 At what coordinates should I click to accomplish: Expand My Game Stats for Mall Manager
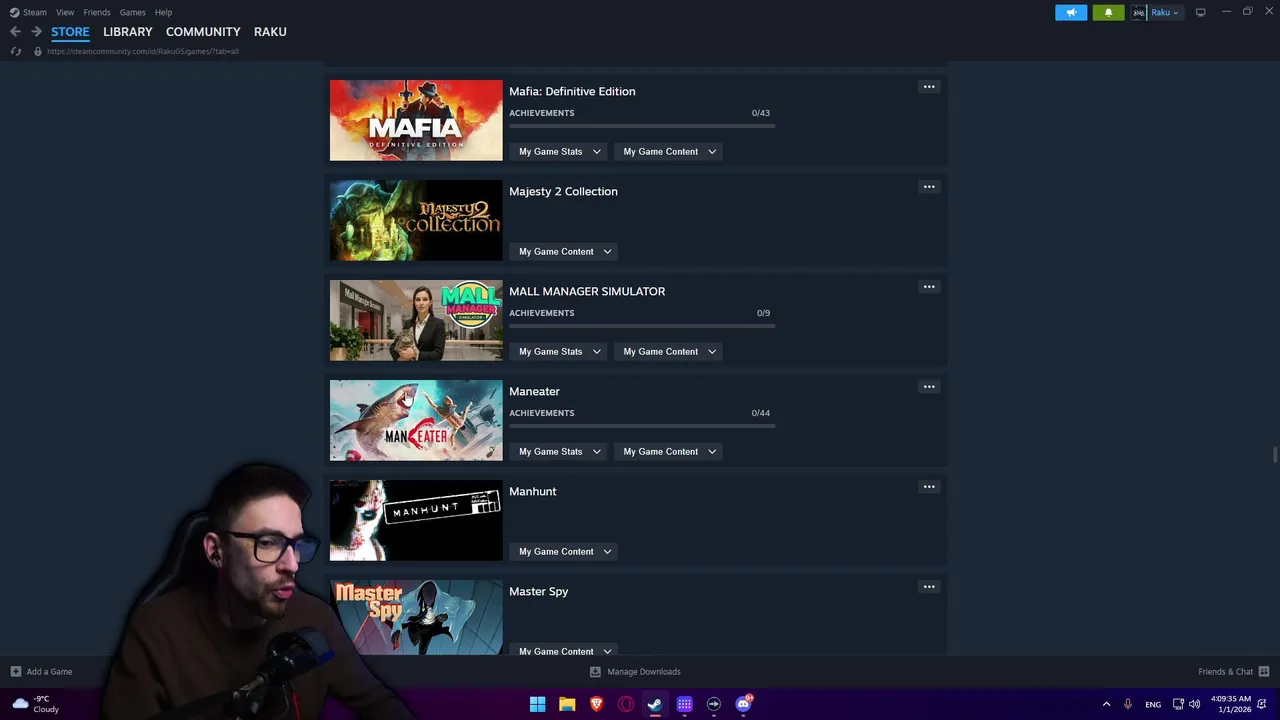tap(559, 352)
